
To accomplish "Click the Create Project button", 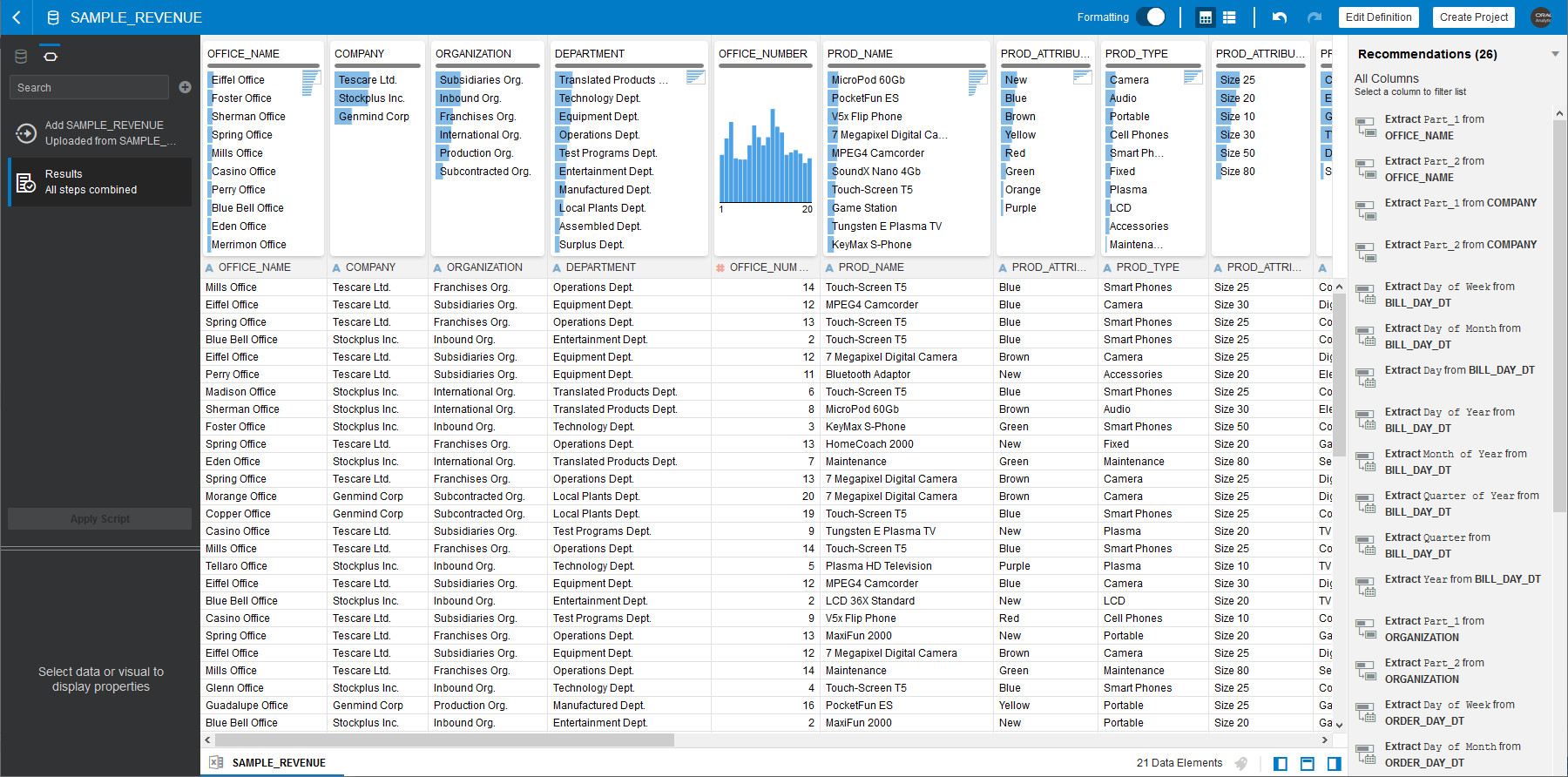I will [1474, 17].
